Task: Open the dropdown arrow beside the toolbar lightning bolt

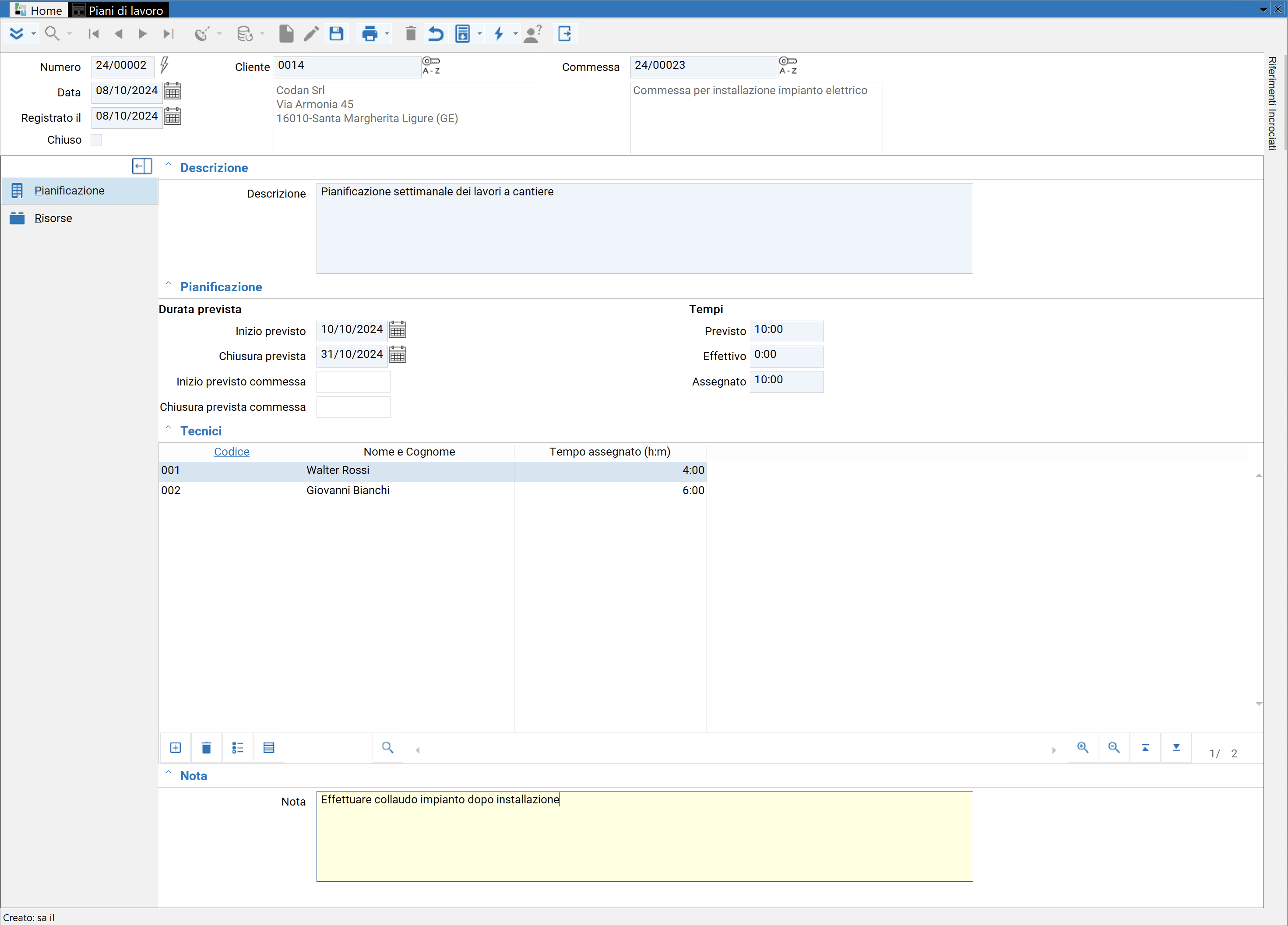Action: click(515, 34)
